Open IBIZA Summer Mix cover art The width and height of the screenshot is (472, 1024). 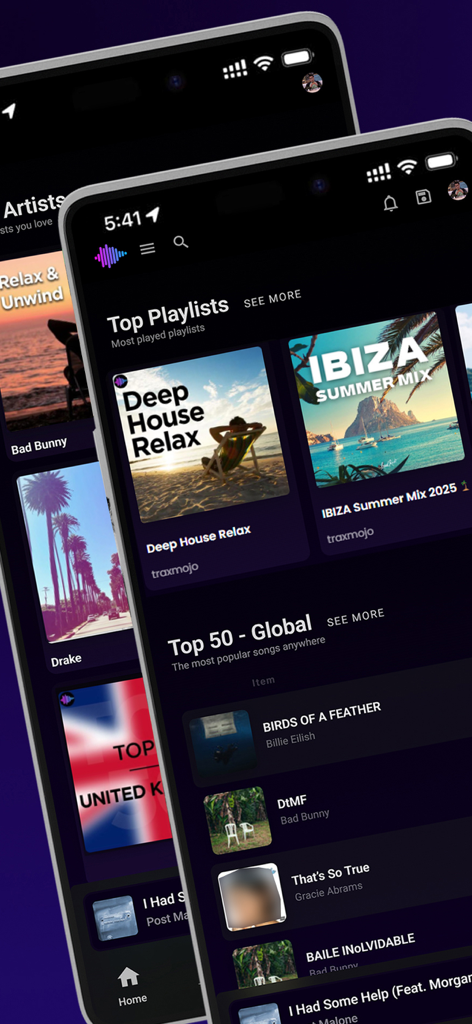(x=378, y=399)
